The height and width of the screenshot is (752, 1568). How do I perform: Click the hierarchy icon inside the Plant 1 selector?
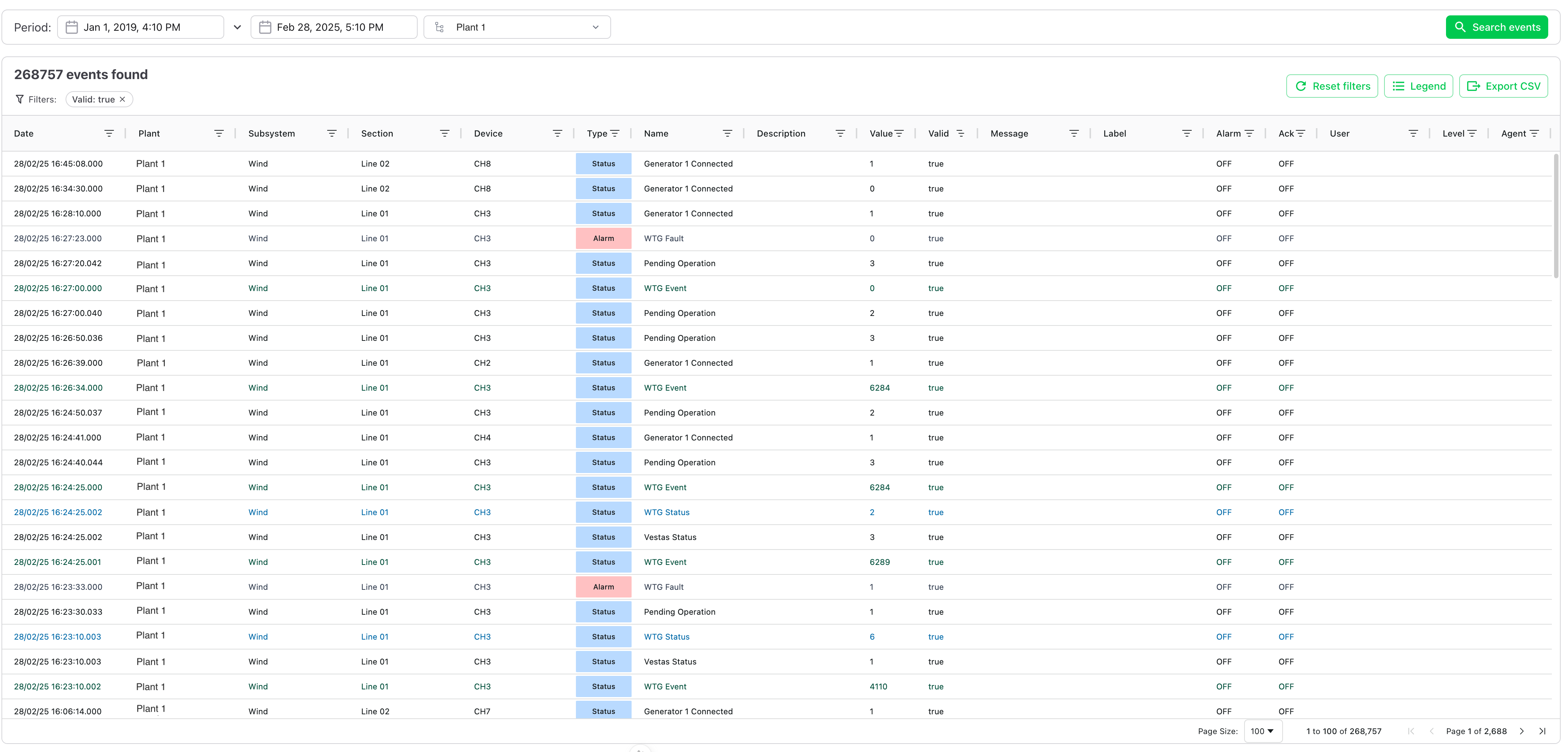click(439, 27)
